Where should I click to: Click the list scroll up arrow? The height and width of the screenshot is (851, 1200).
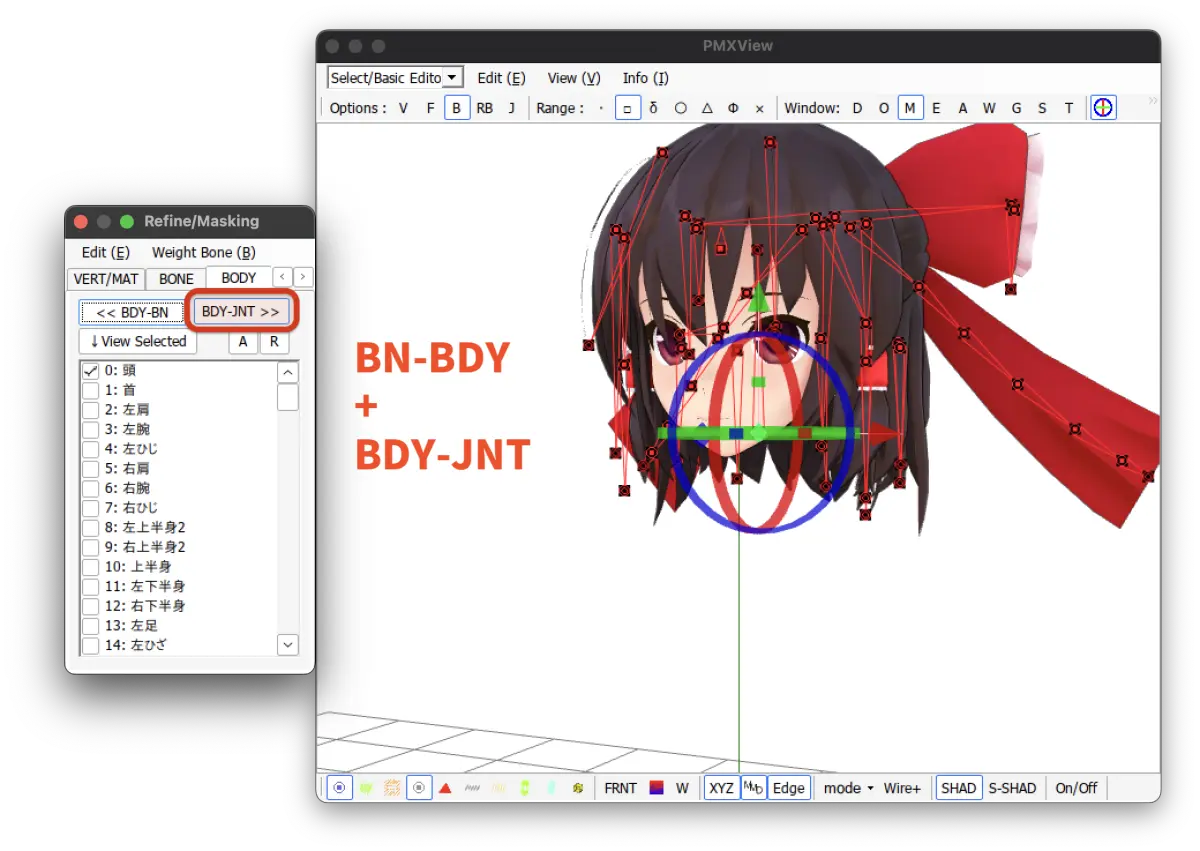[288, 372]
